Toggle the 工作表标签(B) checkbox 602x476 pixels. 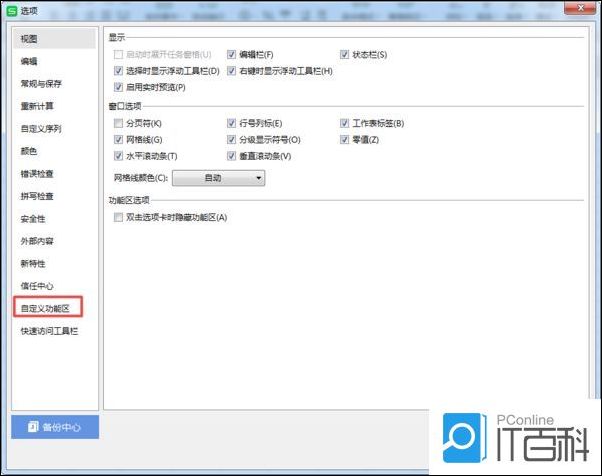(344, 123)
